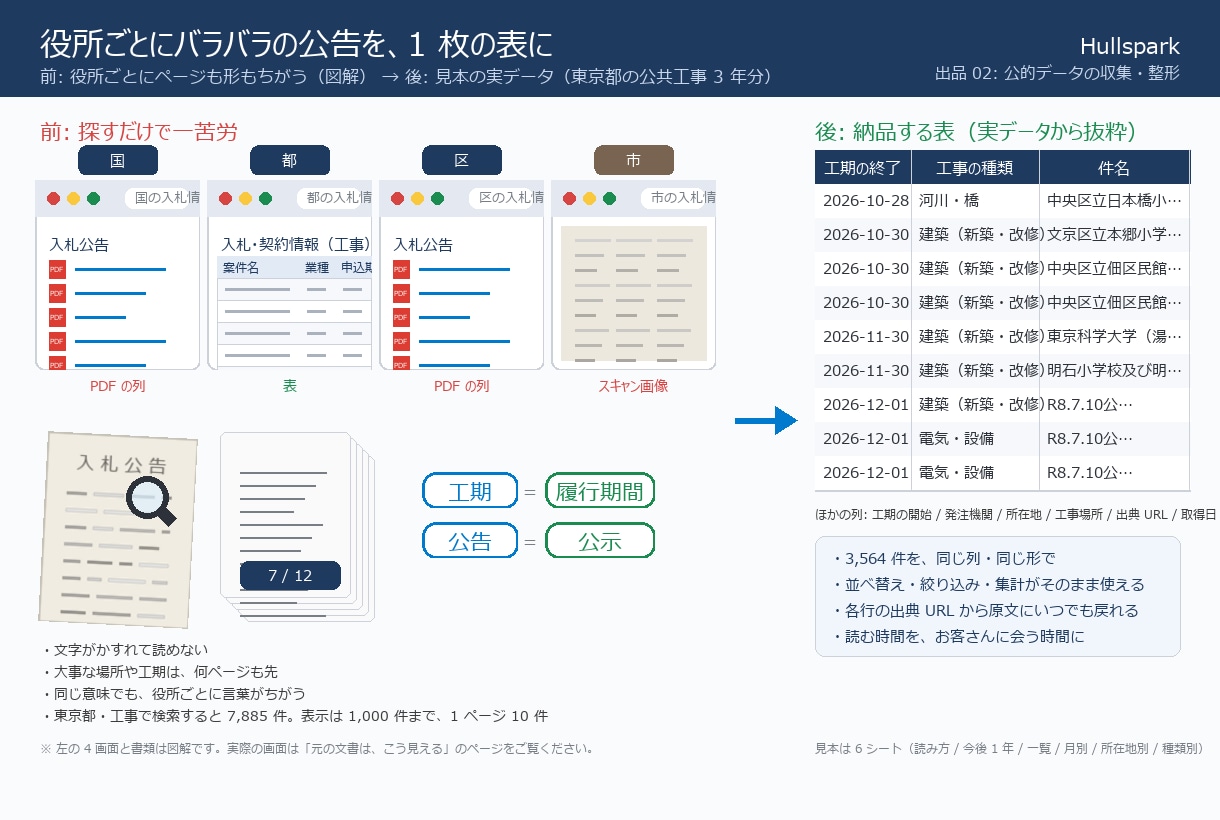Screen dimensions: 1220x820
Task: Select the 国 badge
Action: coord(118,161)
